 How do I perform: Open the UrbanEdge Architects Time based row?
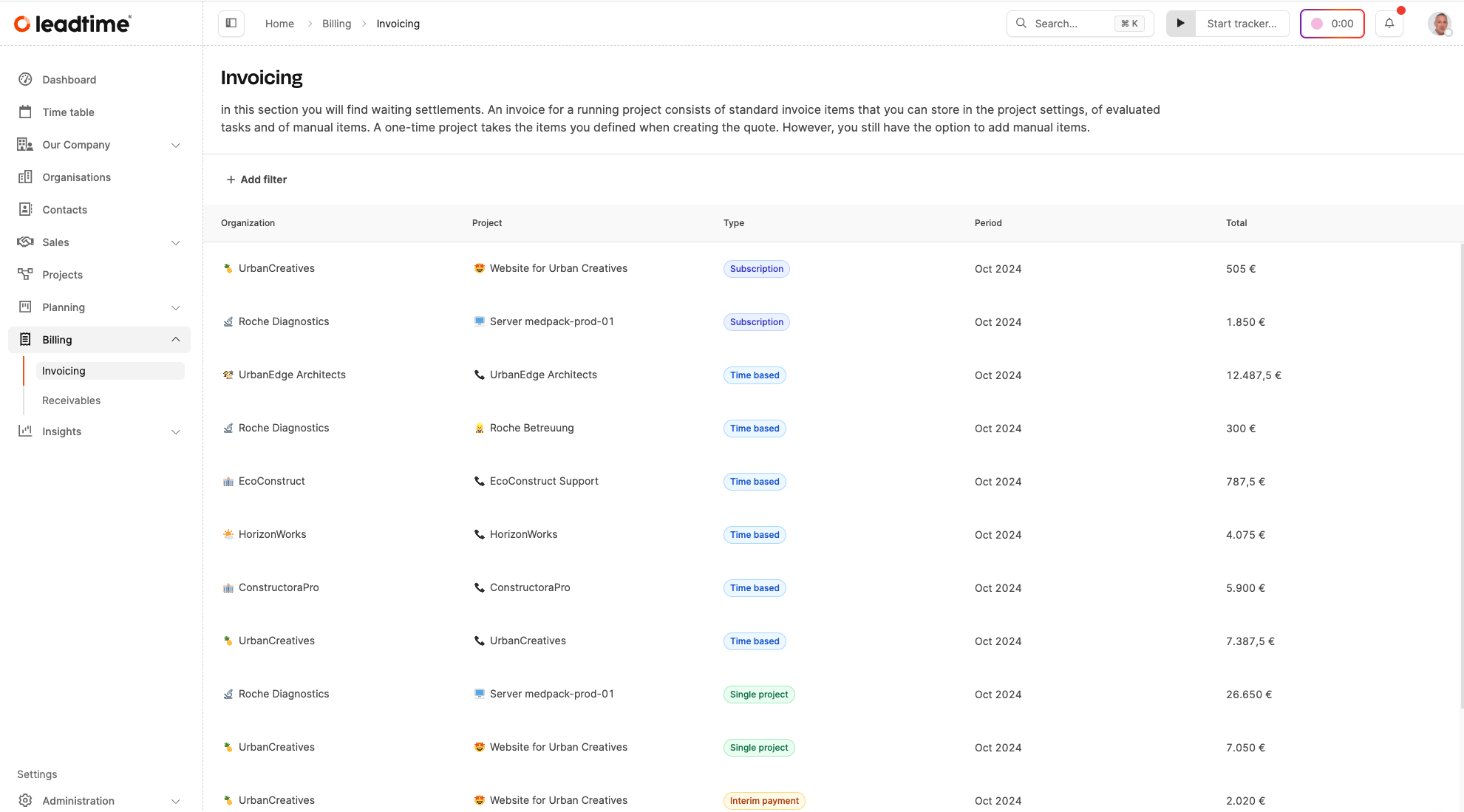pos(833,375)
